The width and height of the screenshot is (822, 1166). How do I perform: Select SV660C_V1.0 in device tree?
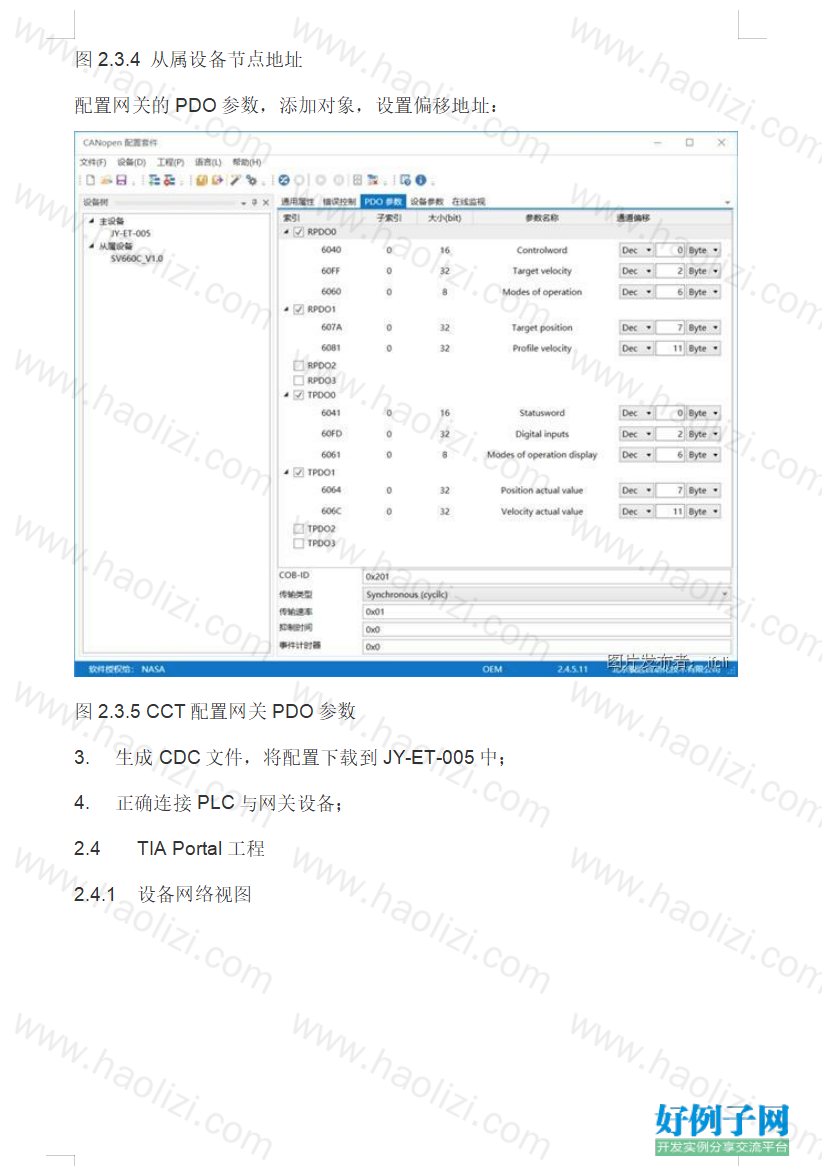[x=136, y=259]
